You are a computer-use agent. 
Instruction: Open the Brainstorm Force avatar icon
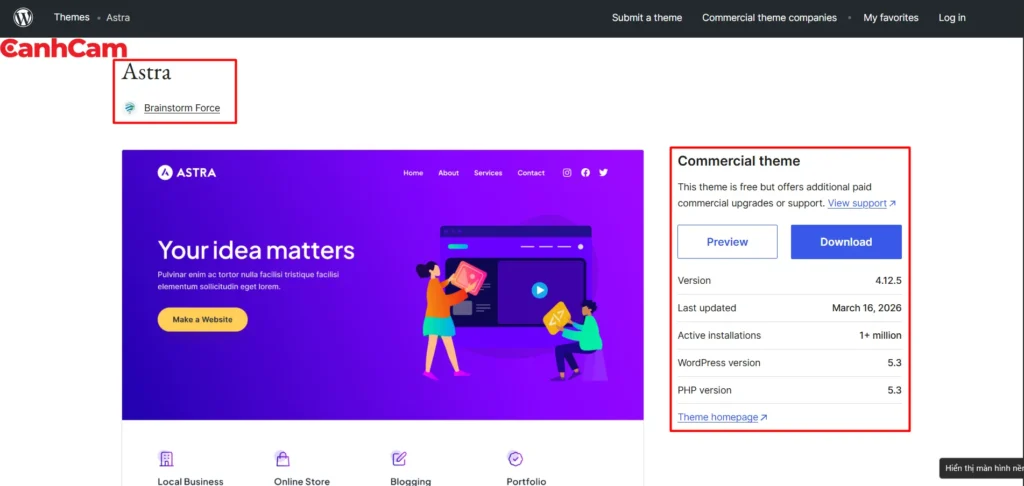pos(130,108)
